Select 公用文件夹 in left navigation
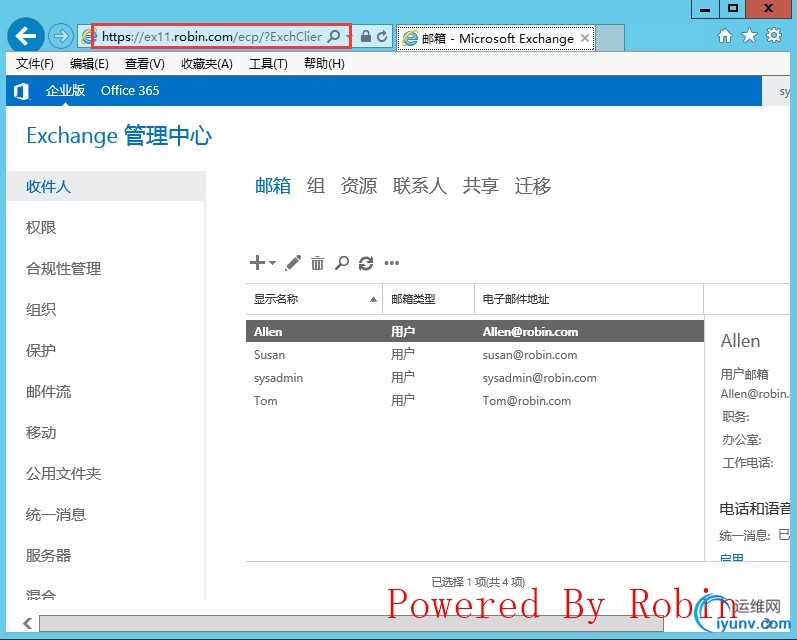 tap(64, 473)
